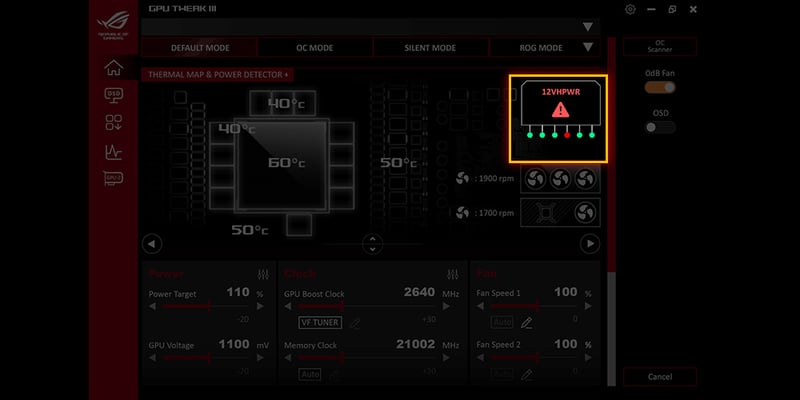Viewport: 800px width, 400px height.
Task: Select the Silent Mode tab
Action: (430, 48)
